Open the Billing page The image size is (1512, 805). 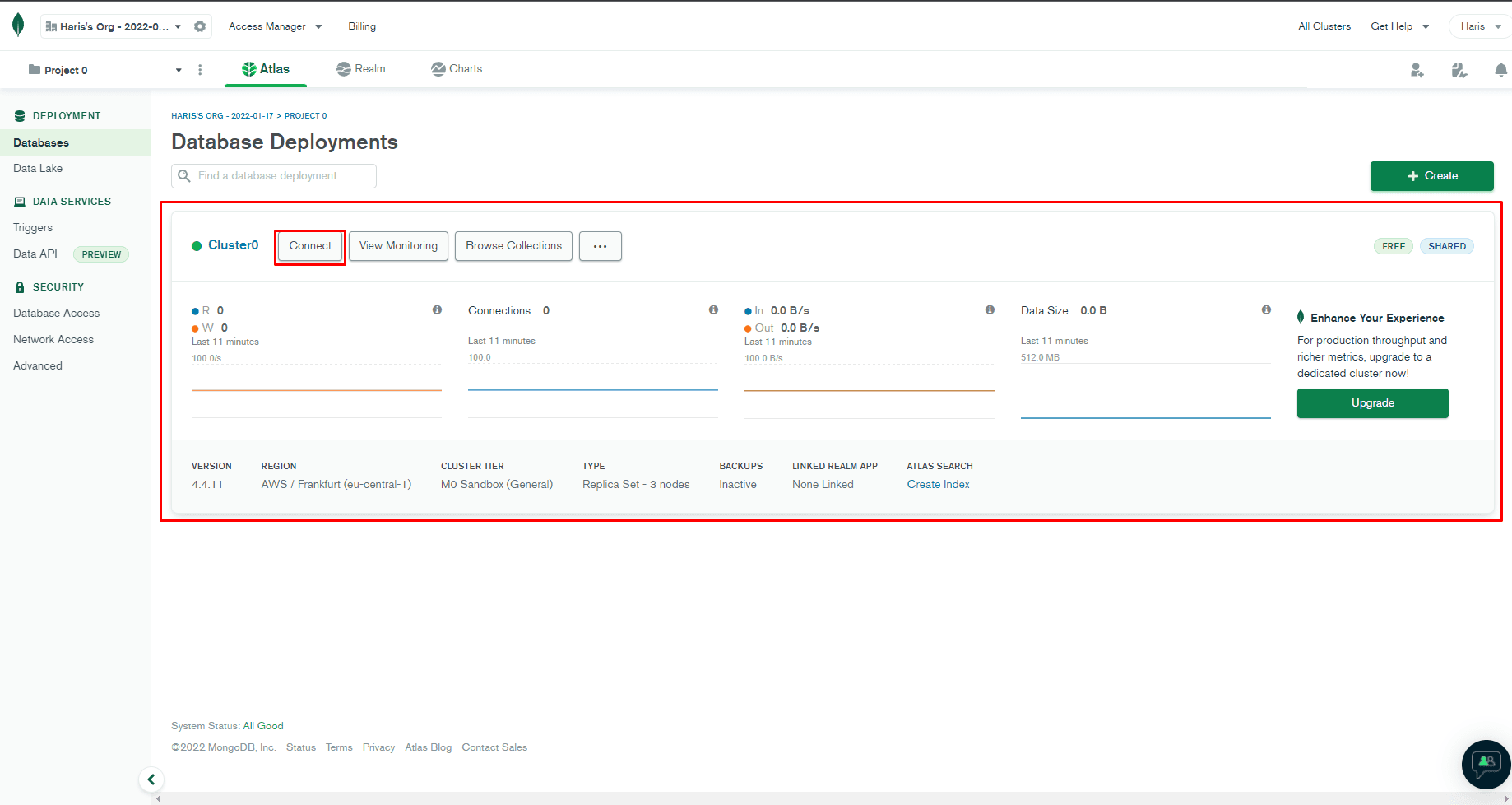click(362, 26)
